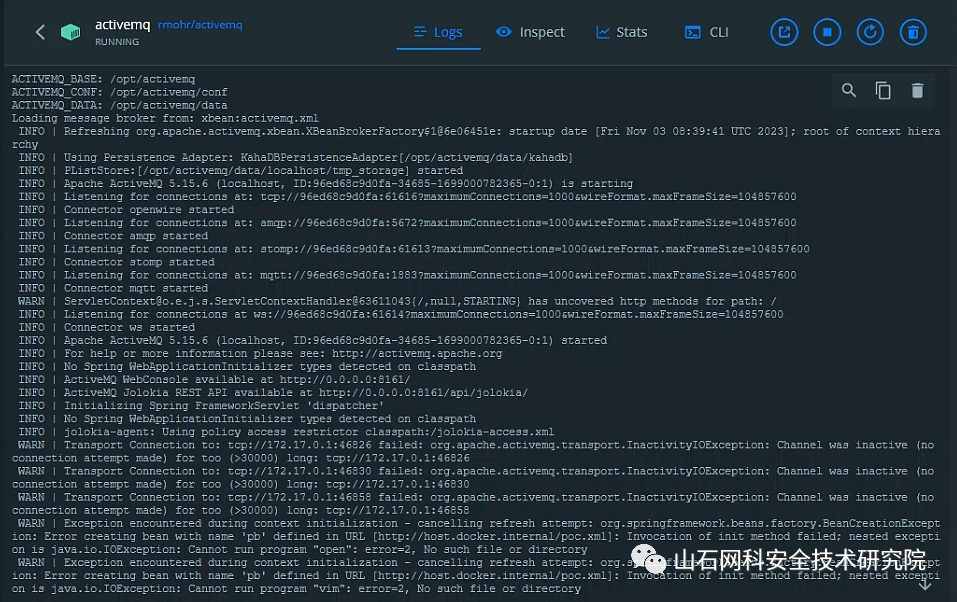This screenshot has height=602, width=957.
Task: Search the logs with magnifier icon
Action: 849,90
